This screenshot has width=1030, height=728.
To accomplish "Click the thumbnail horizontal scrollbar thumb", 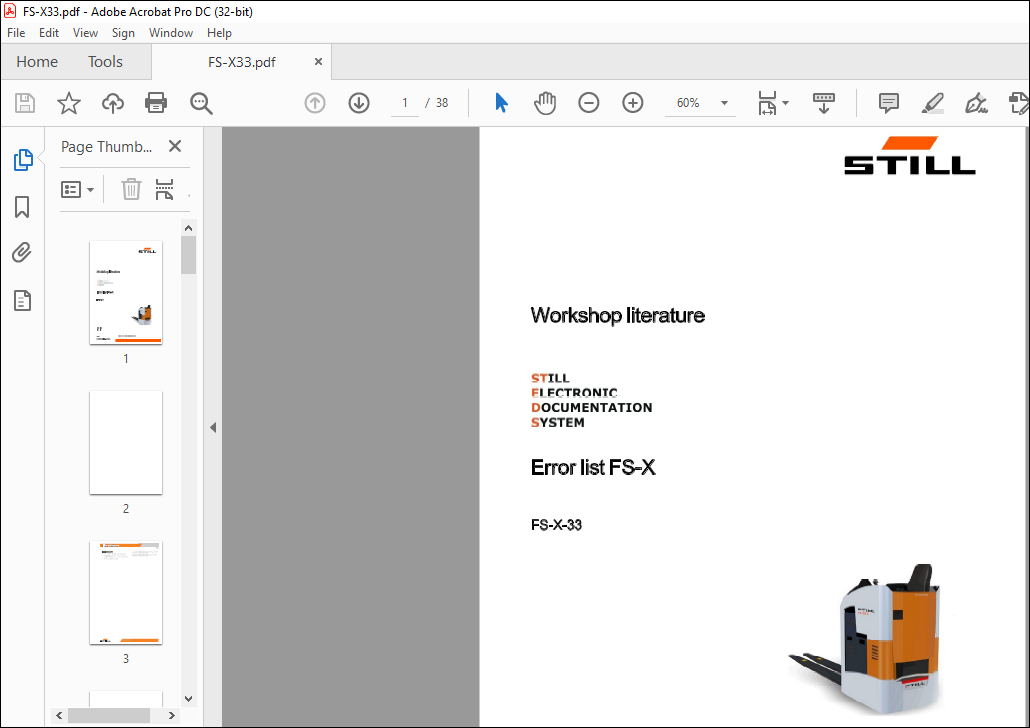I will (108, 715).
